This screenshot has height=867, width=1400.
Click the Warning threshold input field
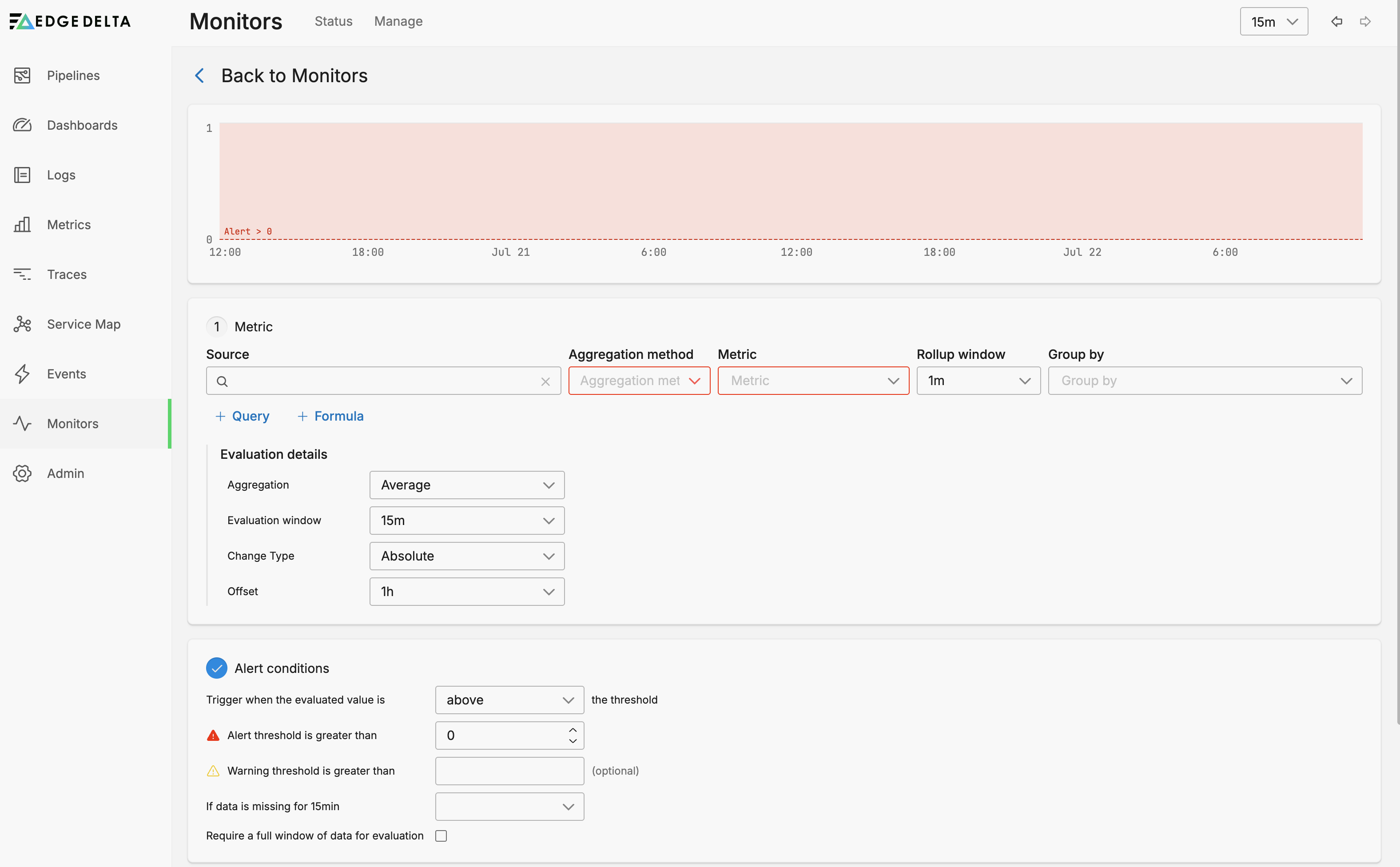click(x=509, y=771)
